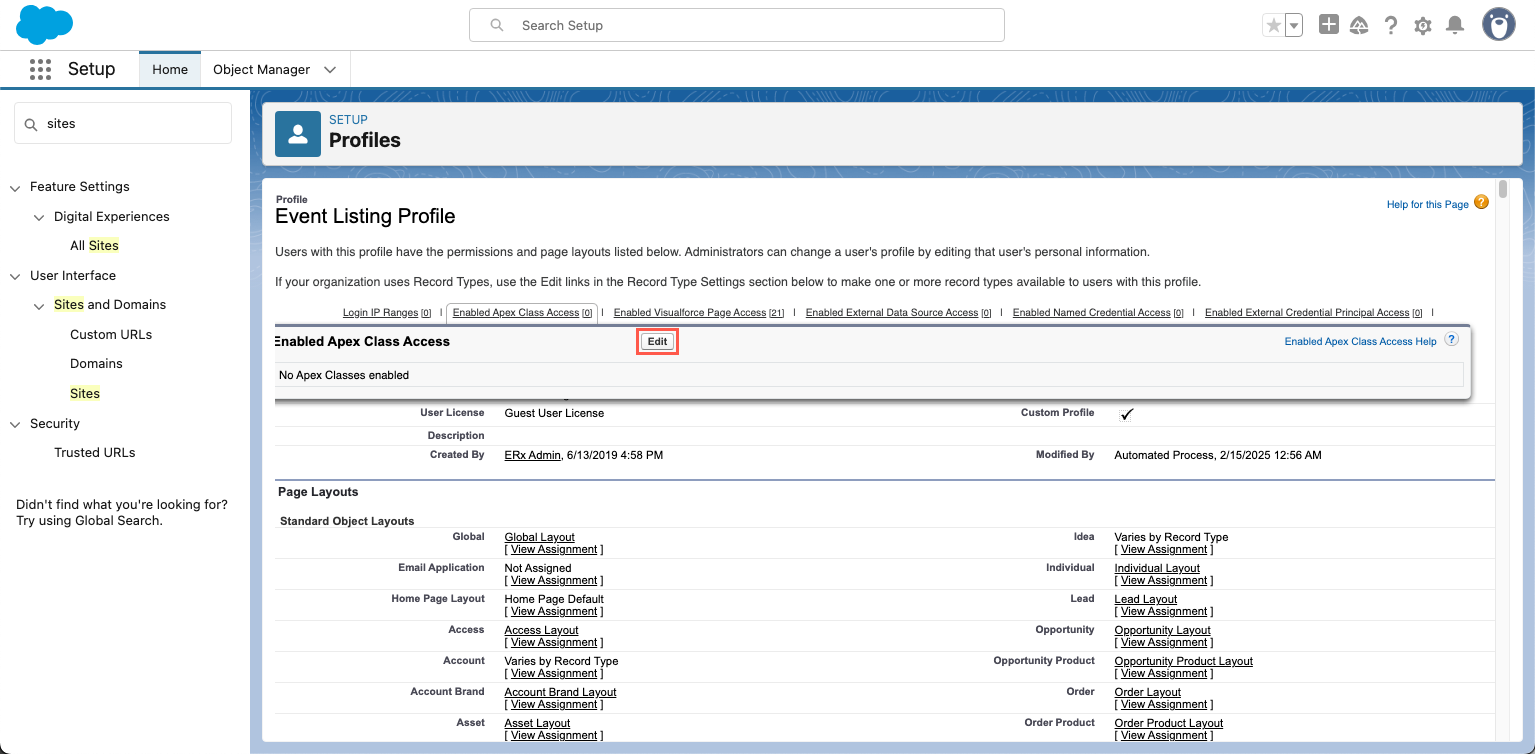Image resolution: width=1535 pixels, height=754 pixels.
Task: Open the App Launcher grid icon
Action: coord(40,69)
